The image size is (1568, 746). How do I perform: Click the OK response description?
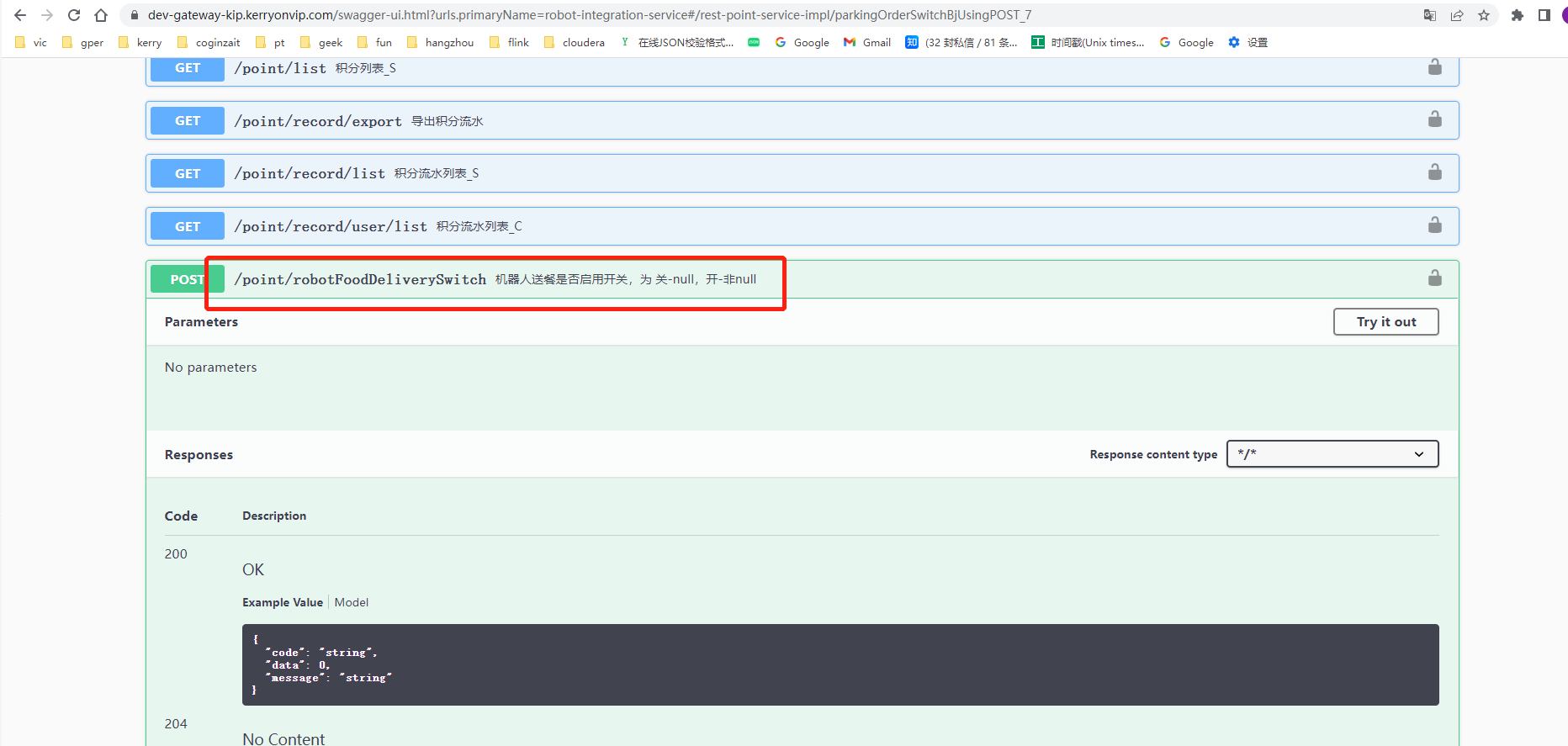click(253, 569)
